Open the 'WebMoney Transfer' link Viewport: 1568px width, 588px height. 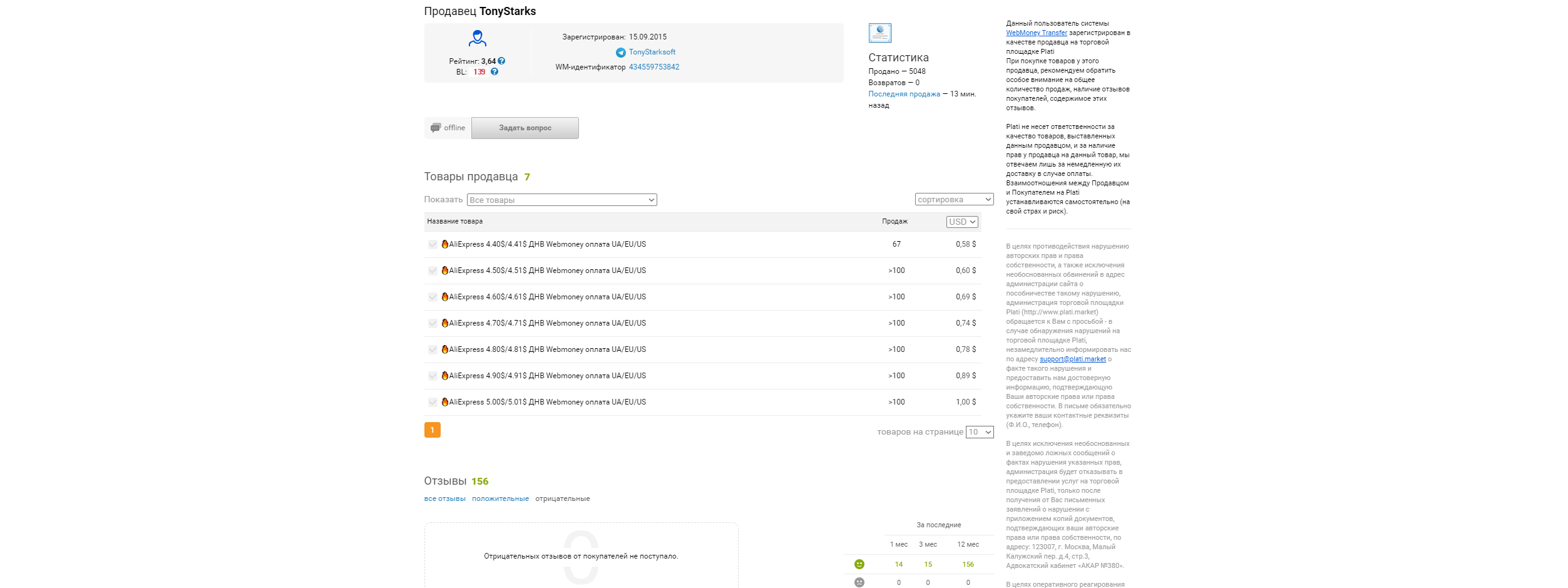tap(1037, 33)
